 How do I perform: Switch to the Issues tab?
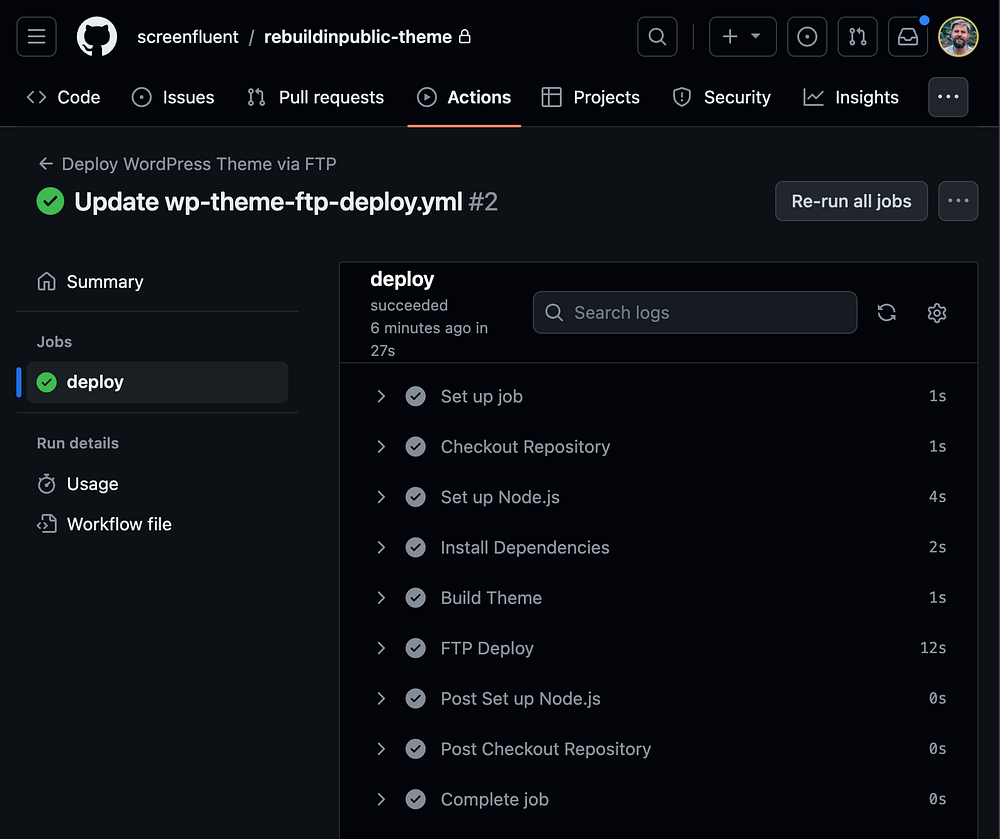(173, 97)
